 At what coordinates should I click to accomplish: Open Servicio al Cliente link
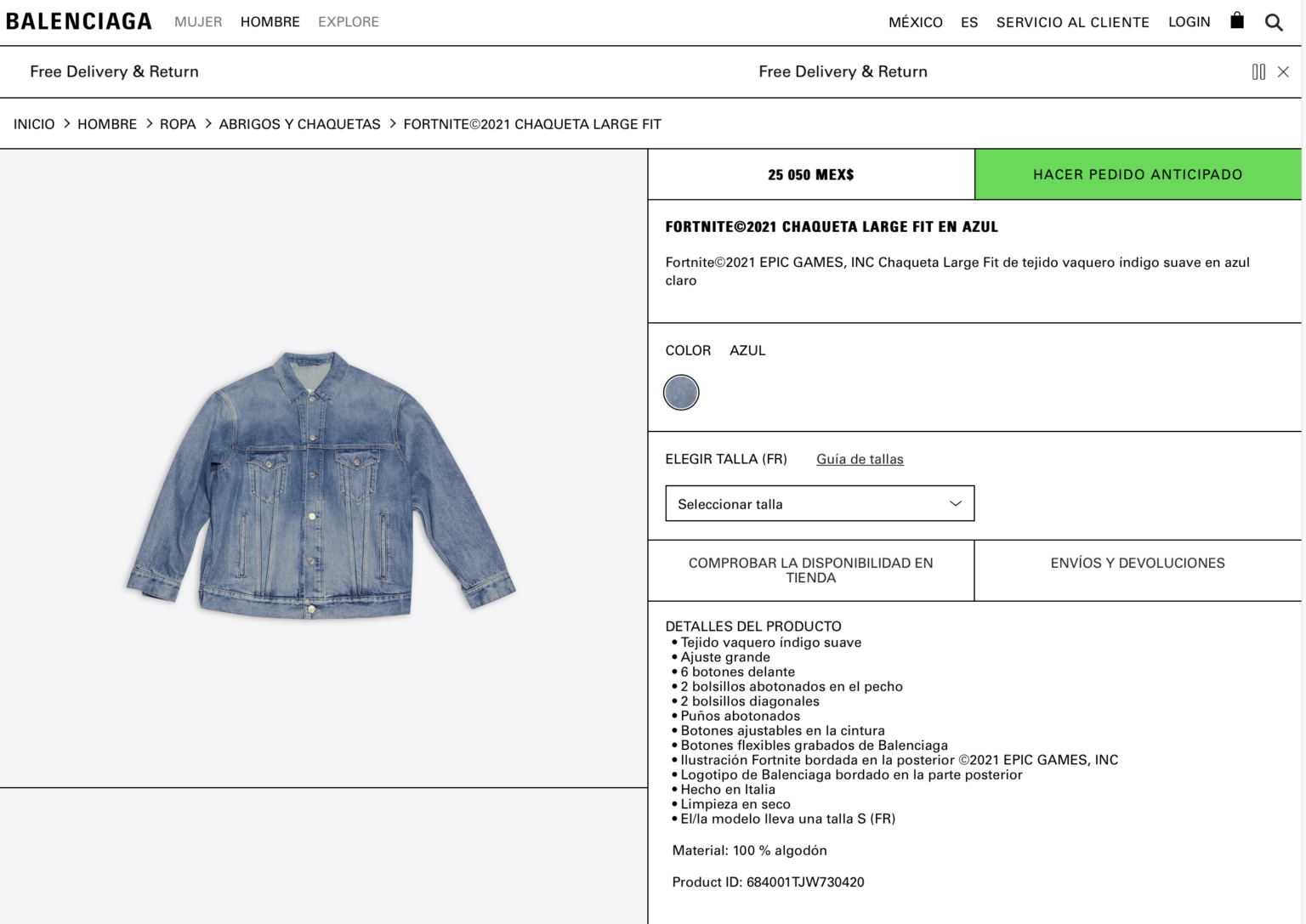coord(1072,22)
